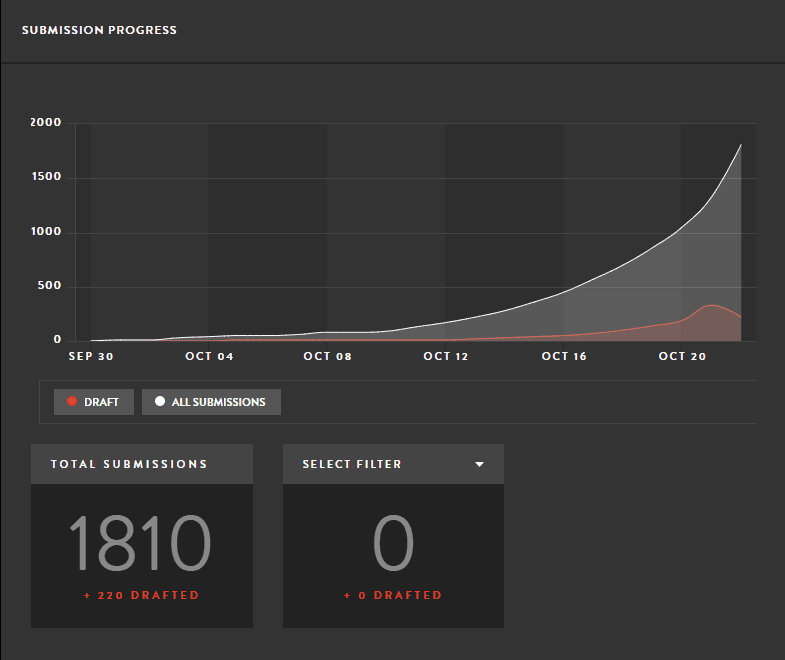
Task: Click the 2000 y-axis label
Action: pos(46,123)
